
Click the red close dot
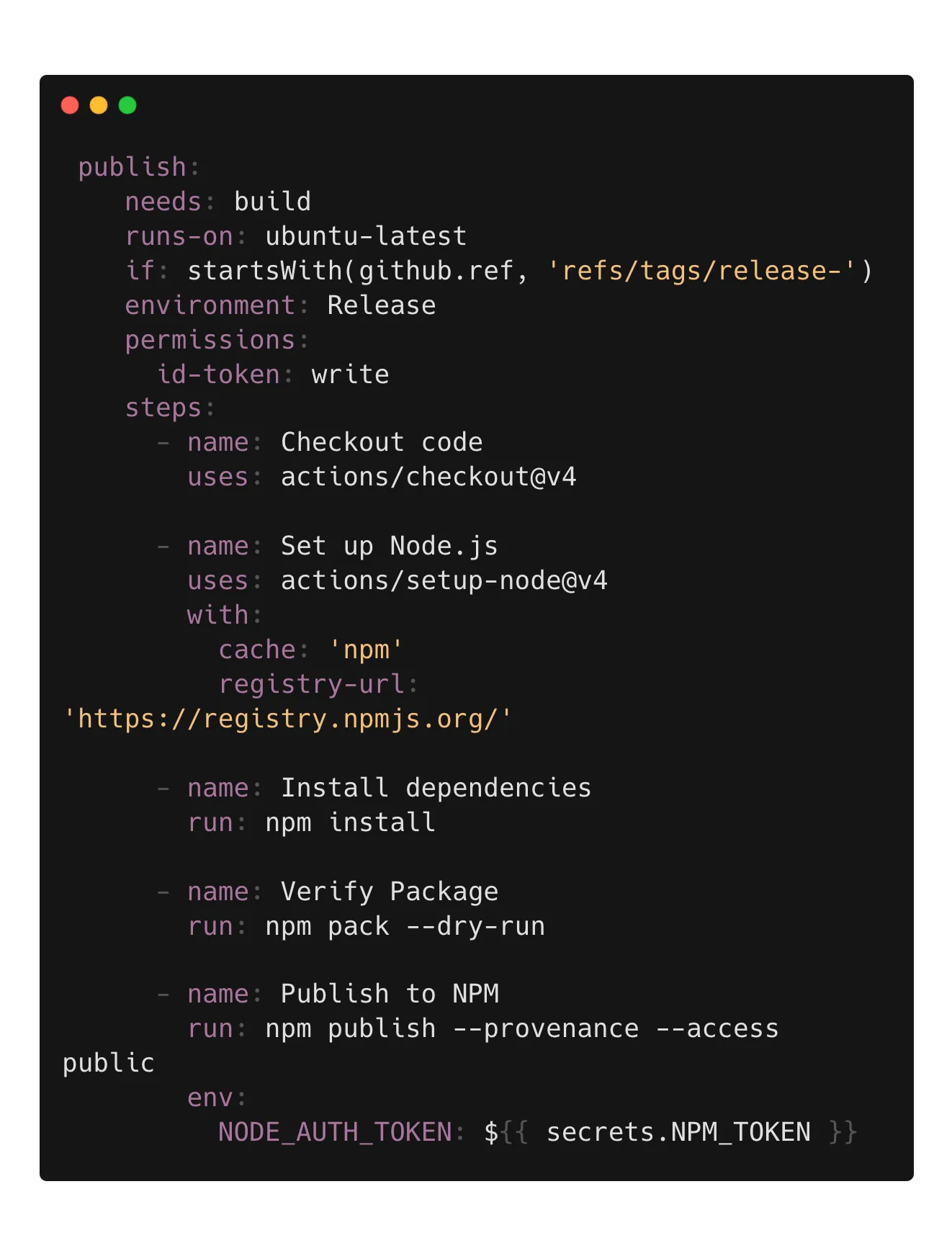[70, 105]
